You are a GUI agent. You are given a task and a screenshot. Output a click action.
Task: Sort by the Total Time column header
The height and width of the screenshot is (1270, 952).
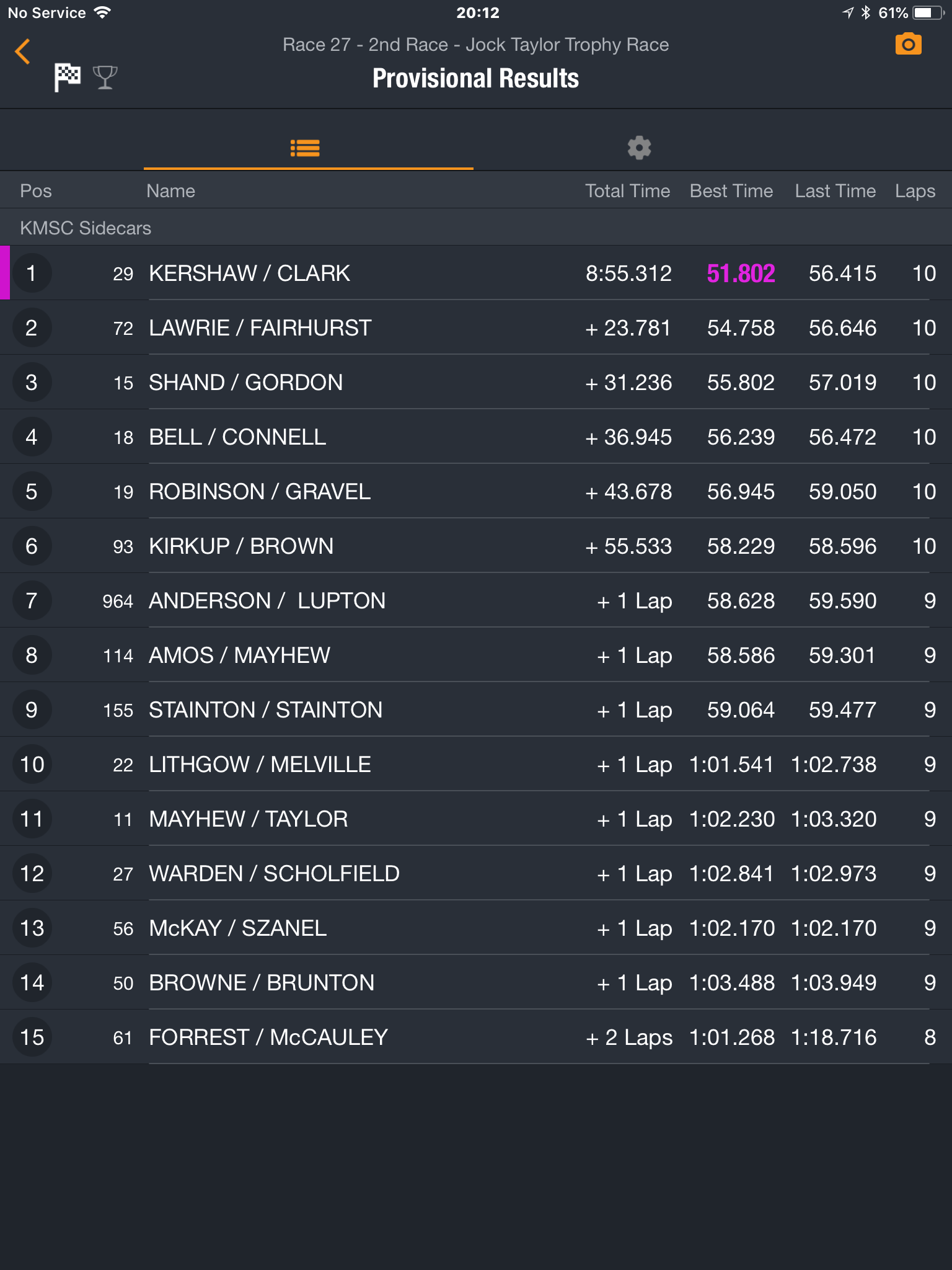[627, 191]
